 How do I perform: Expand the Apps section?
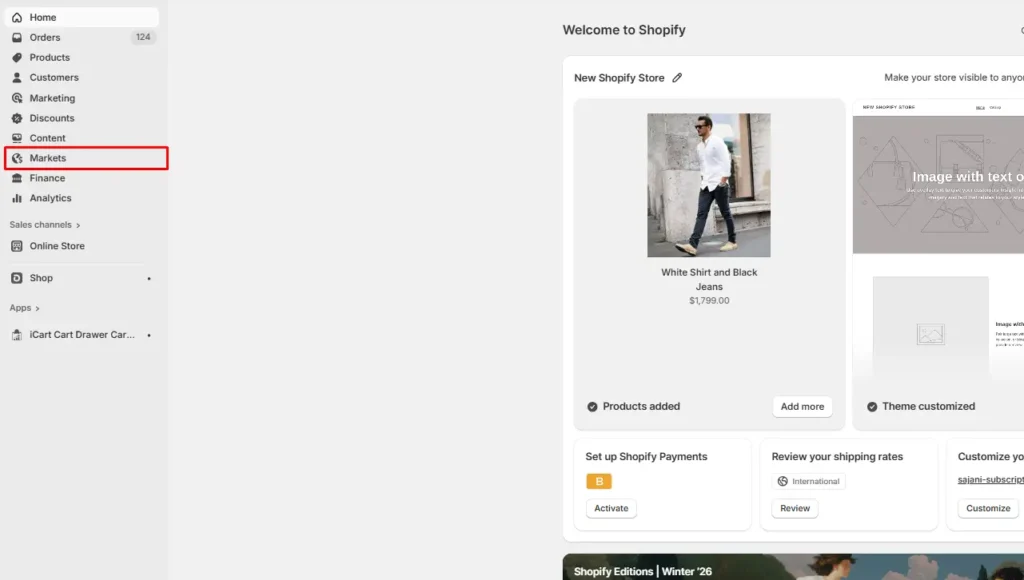[24, 308]
